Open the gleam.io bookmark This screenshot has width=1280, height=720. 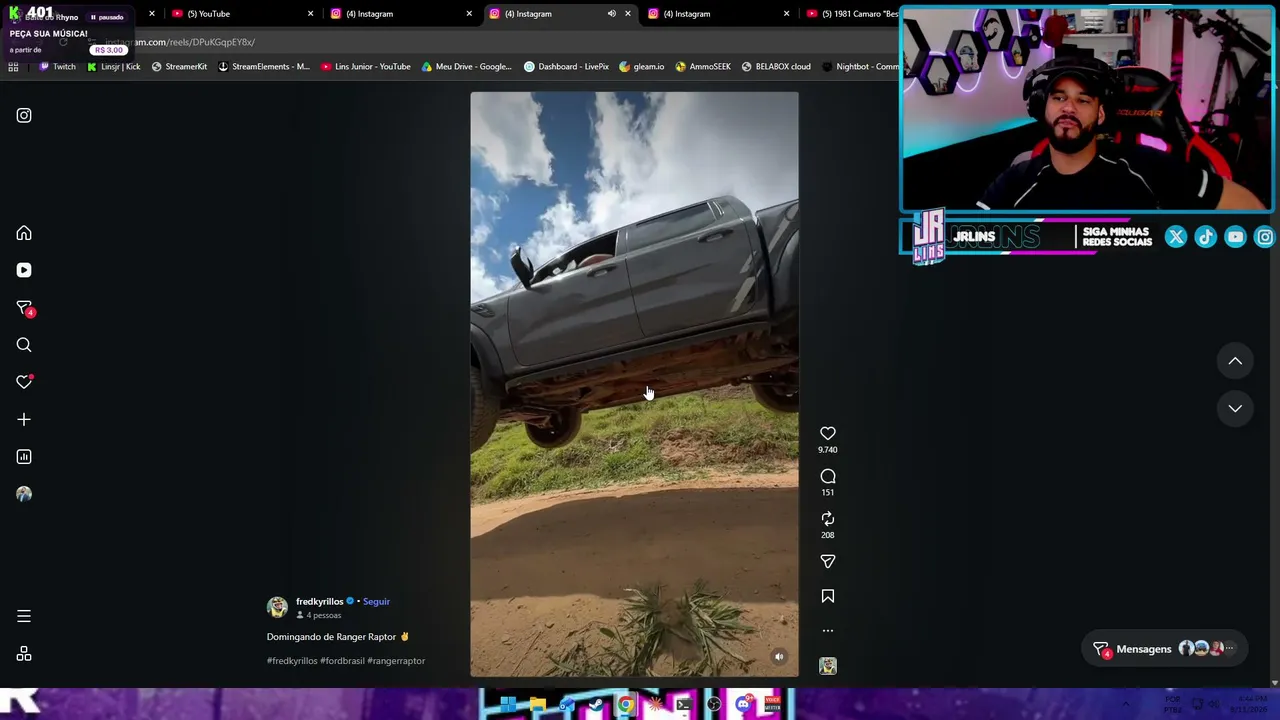click(642, 67)
